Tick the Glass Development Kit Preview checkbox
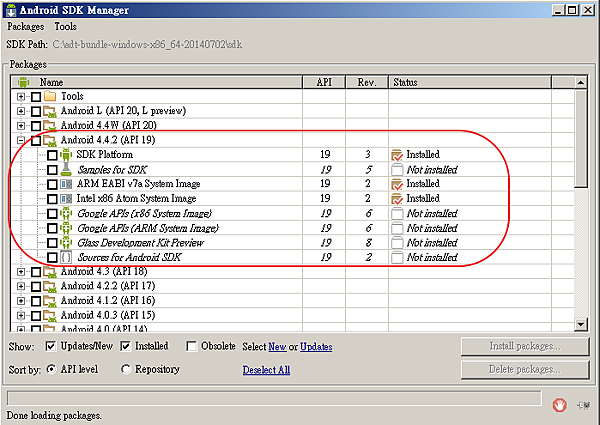The height and width of the screenshot is (425, 600). 52,243
